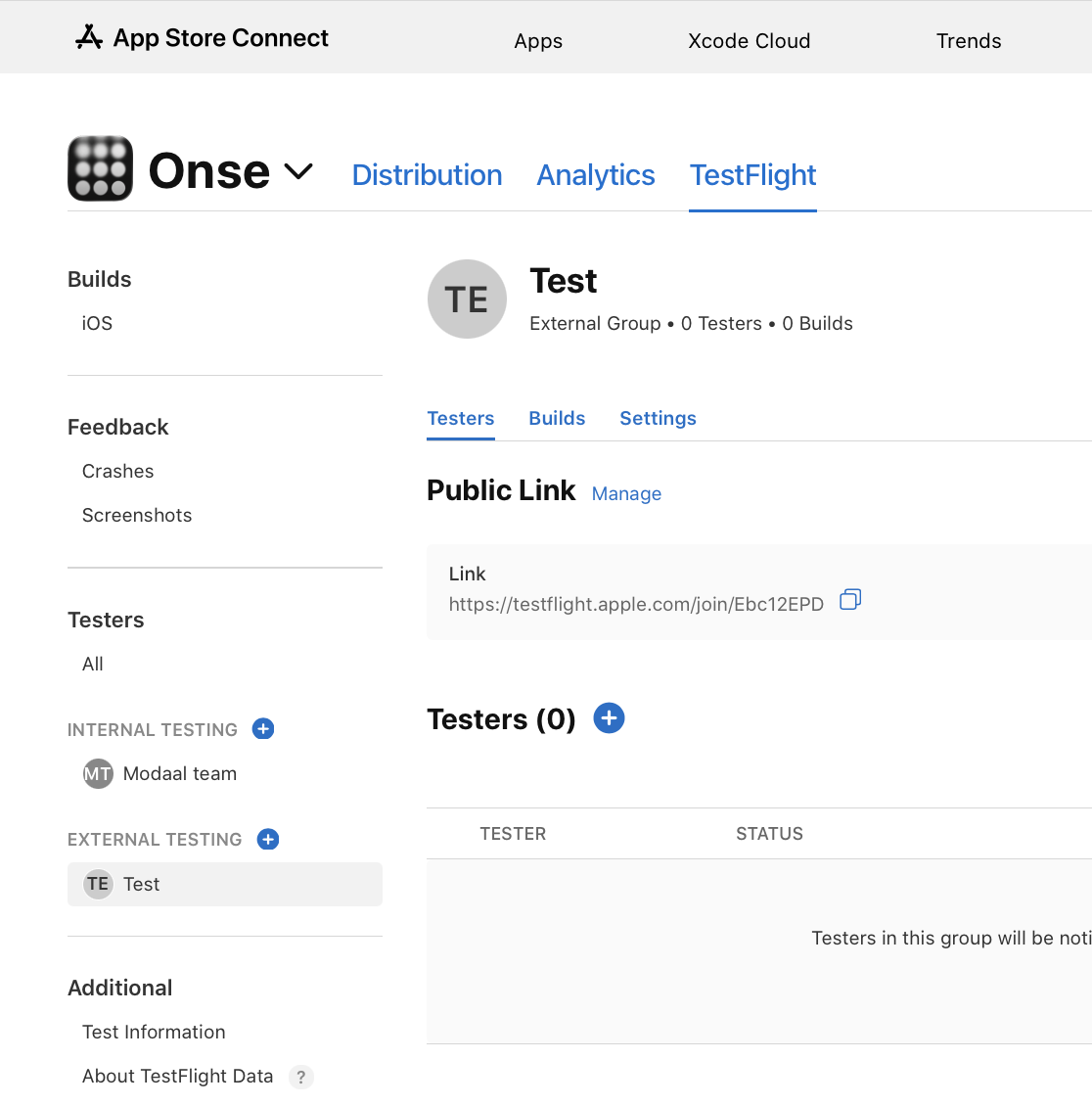This screenshot has width=1092, height=1106.
Task: Open Apps in the top navigation
Action: [x=538, y=41]
